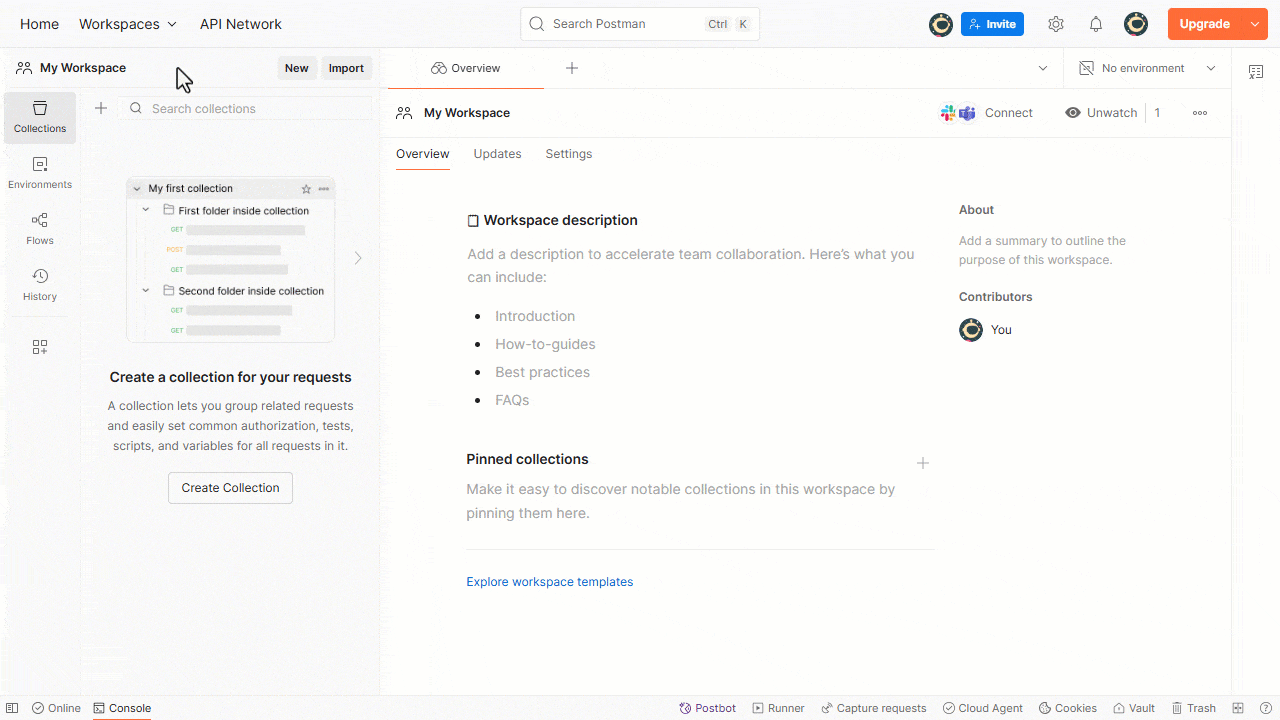Open the Upgrade button dropdown arrow
This screenshot has width=1280, height=720.
coord(1255,24)
